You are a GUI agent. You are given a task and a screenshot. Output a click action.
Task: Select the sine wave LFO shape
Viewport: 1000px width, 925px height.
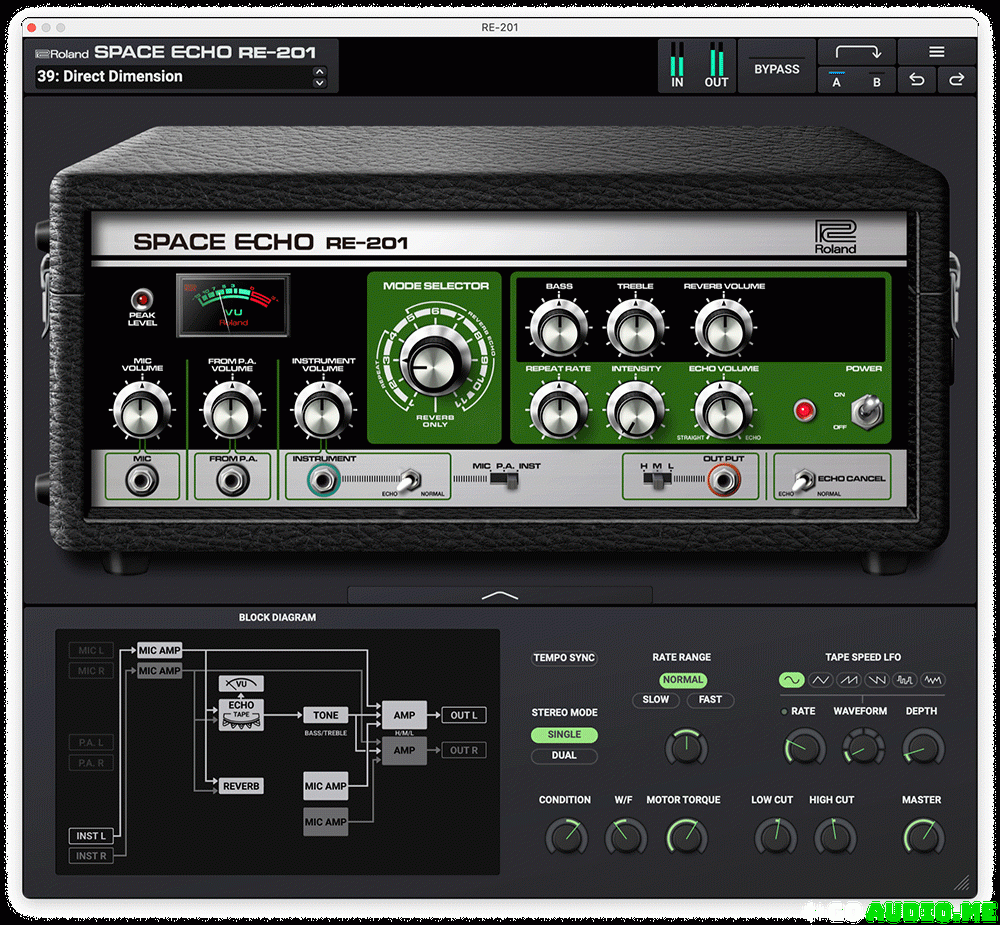tap(791, 680)
